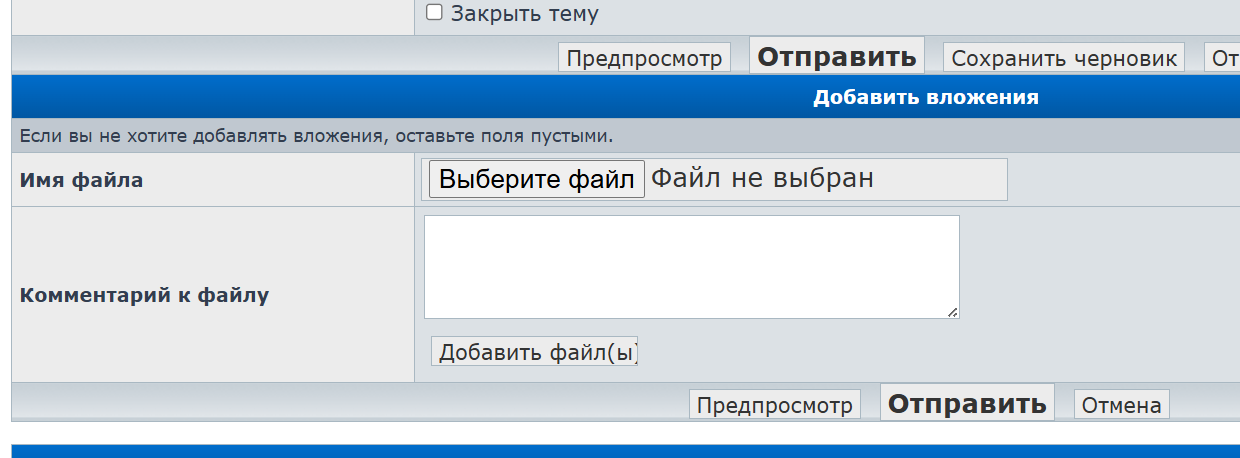Click the "Закрыть тему" label text

[524, 14]
